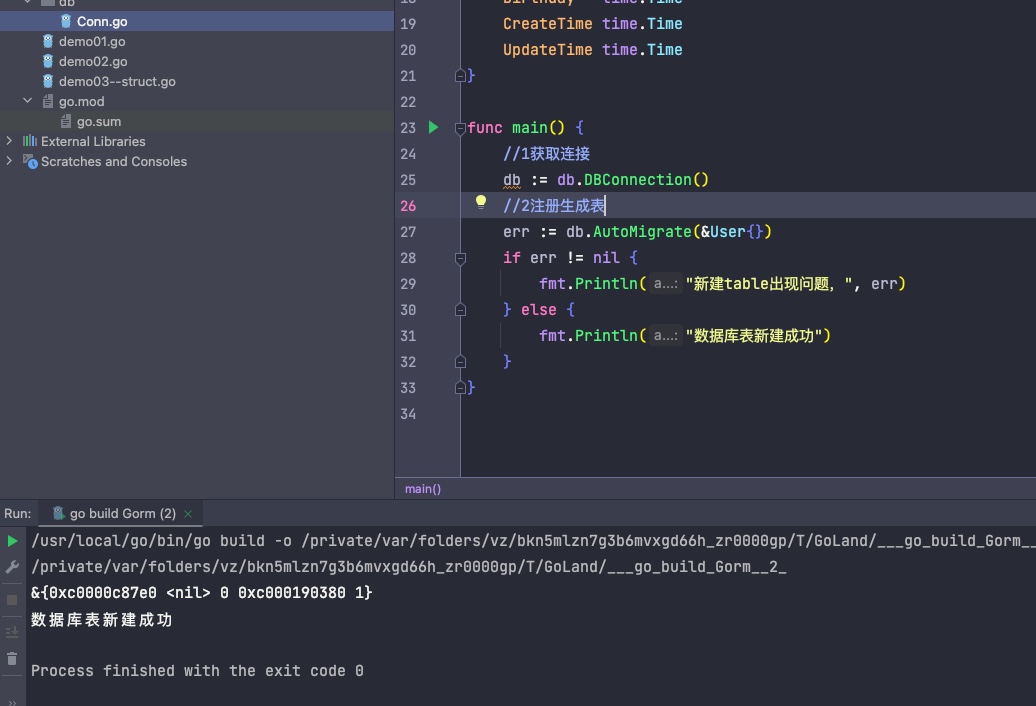1036x706 pixels.
Task: Click the //1获取连接 comment
Action: pos(546,154)
